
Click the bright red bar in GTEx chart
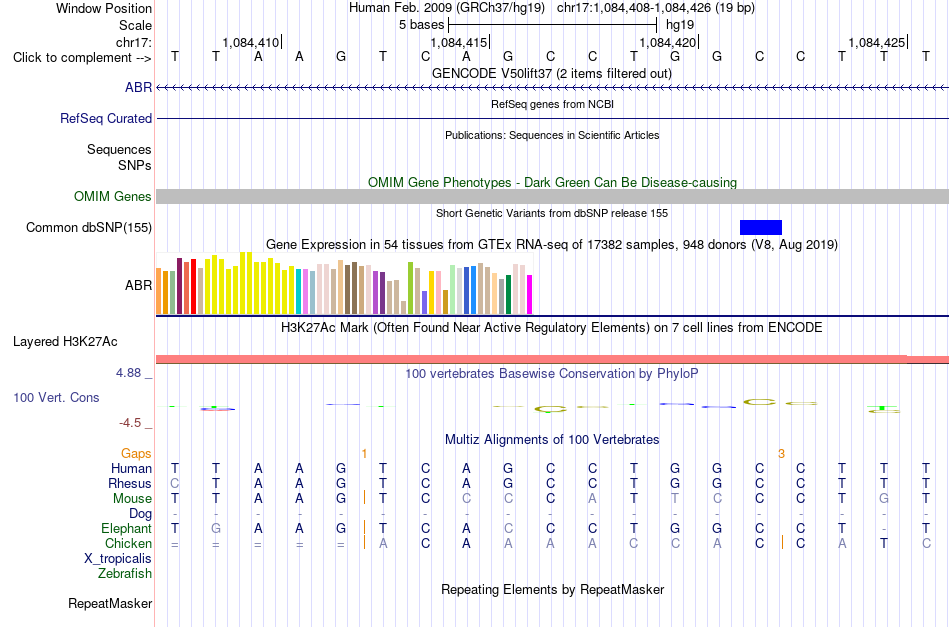click(x=193, y=287)
